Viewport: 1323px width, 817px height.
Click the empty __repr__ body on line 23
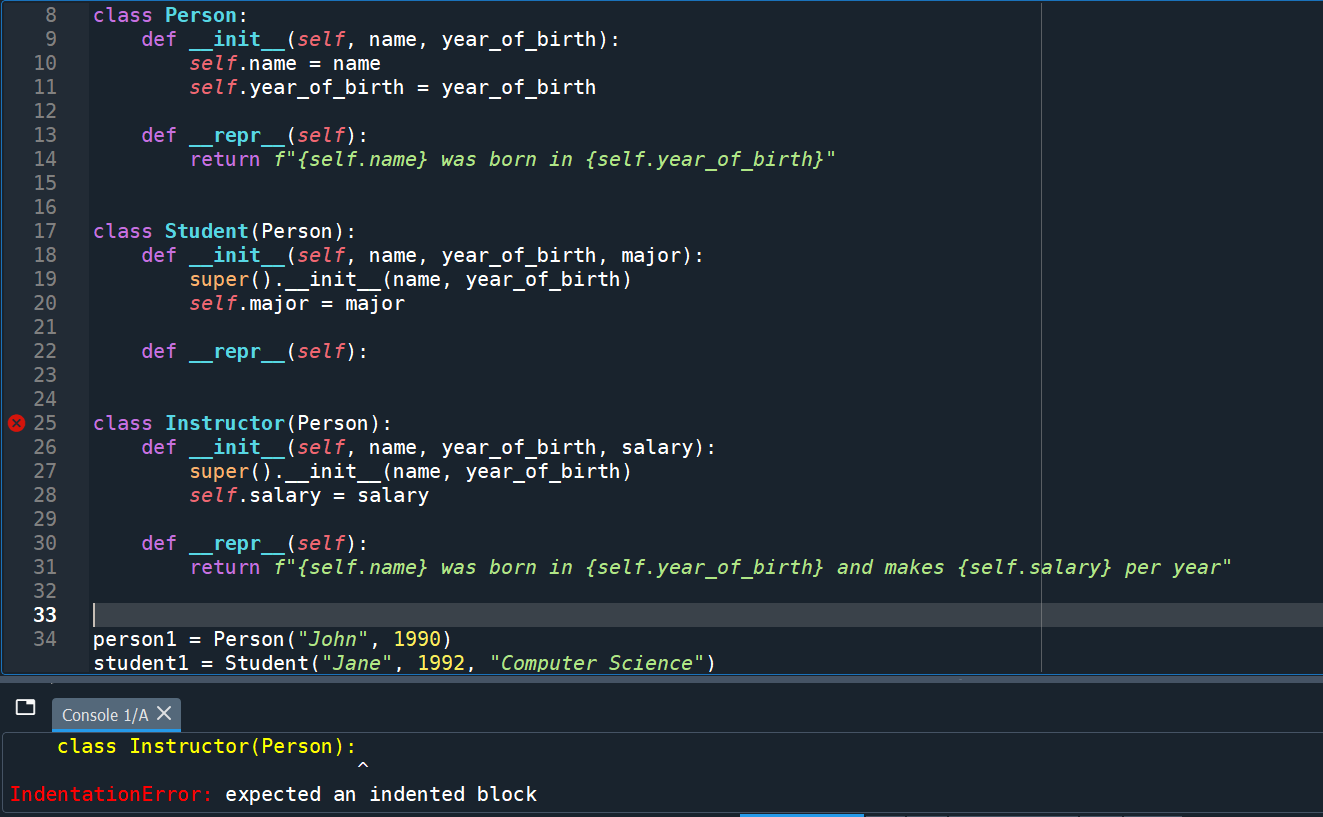[x=200, y=375]
